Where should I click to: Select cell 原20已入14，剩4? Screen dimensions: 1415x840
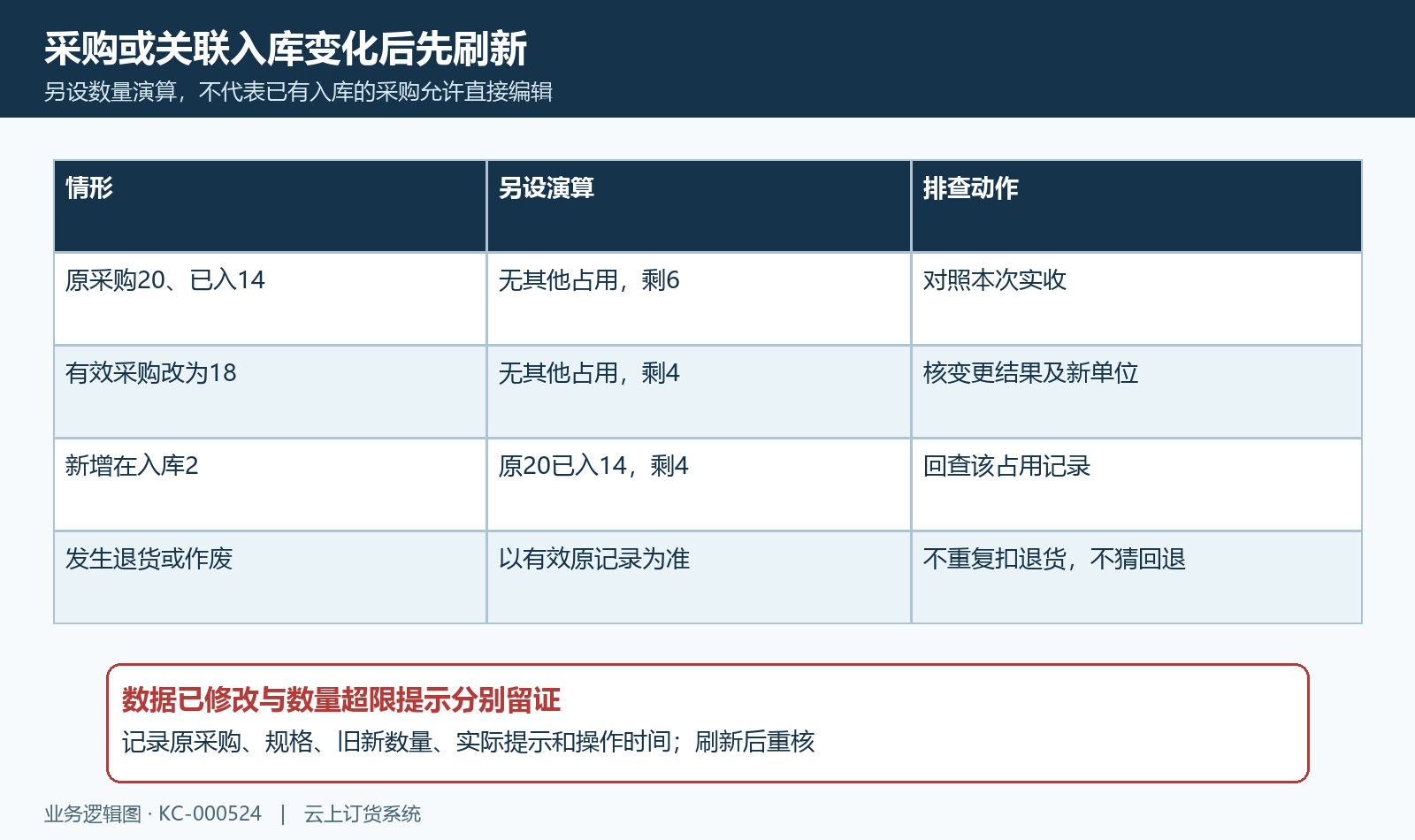(699, 485)
